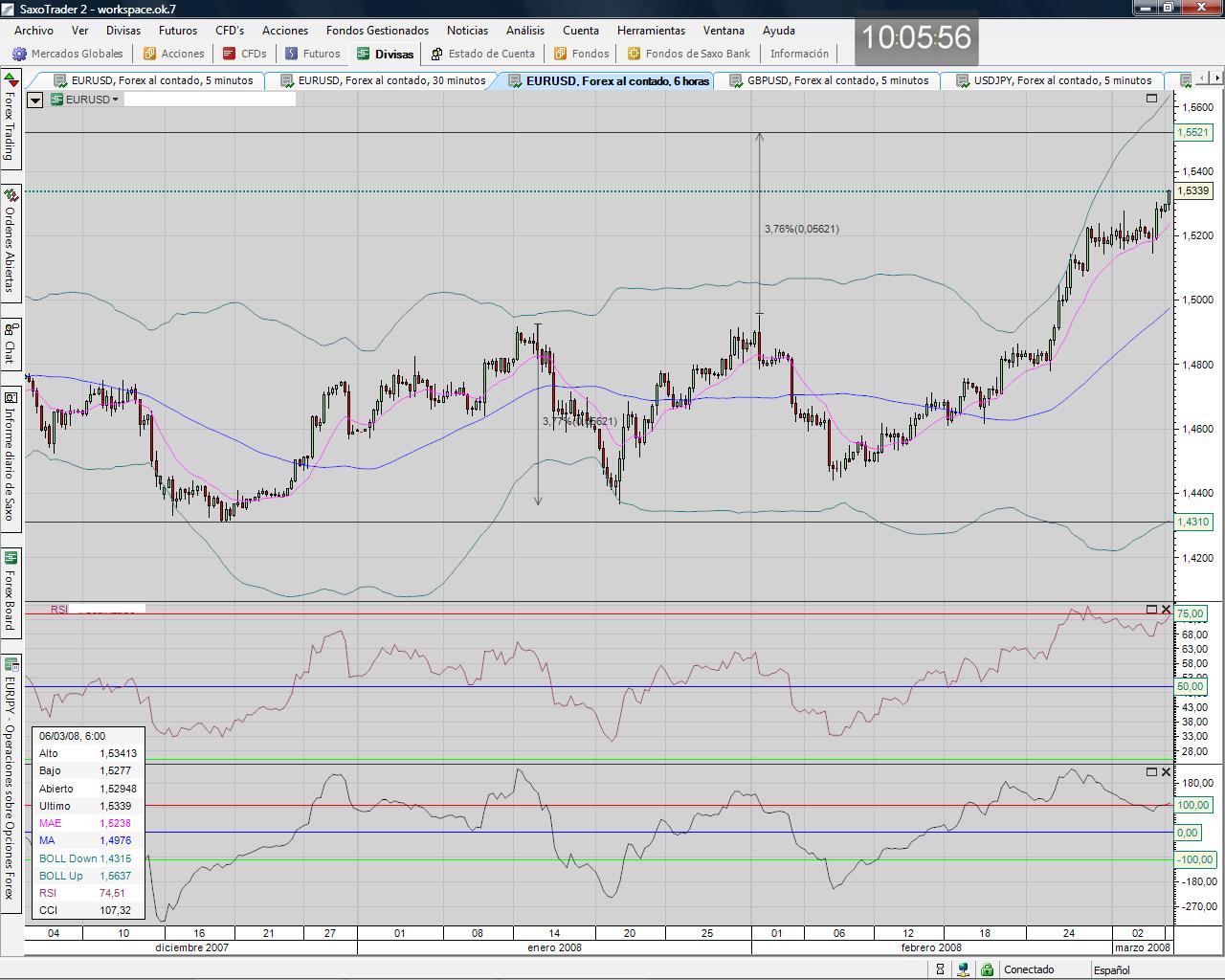Expand the black arrow chart menu button
Image resolution: width=1225 pixels, height=980 pixels.
35,100
